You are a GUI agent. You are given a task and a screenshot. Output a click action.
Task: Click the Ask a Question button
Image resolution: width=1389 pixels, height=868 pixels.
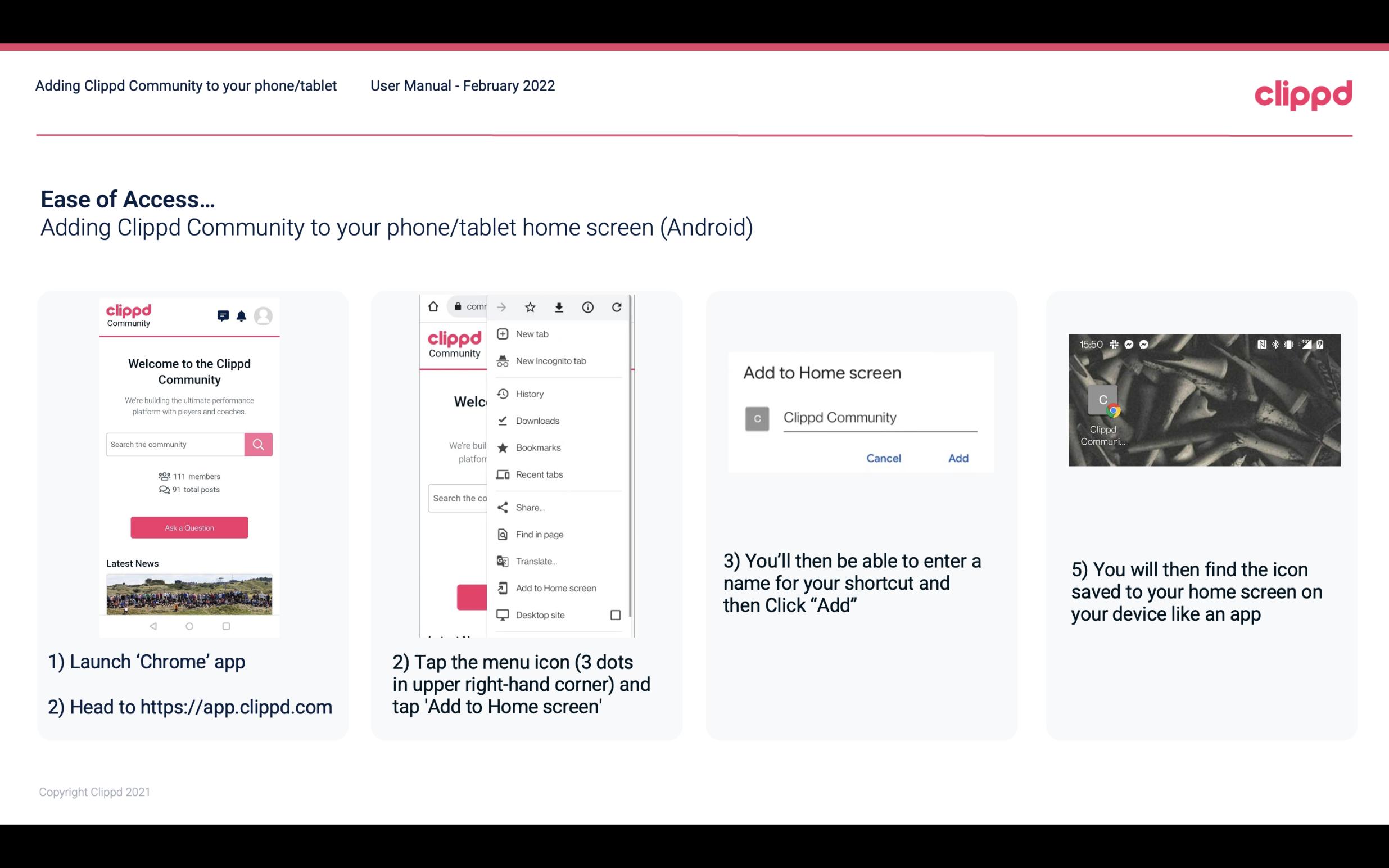[x=189, y=527]
